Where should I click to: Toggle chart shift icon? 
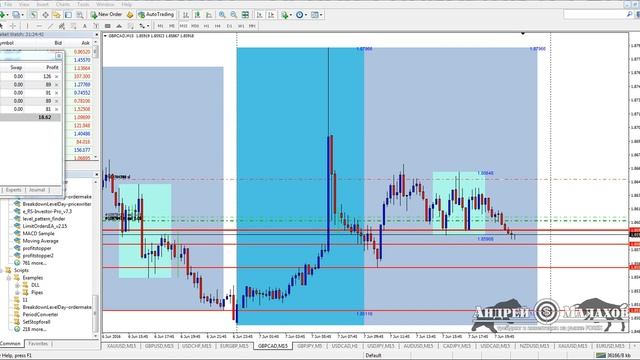(271, 15)
